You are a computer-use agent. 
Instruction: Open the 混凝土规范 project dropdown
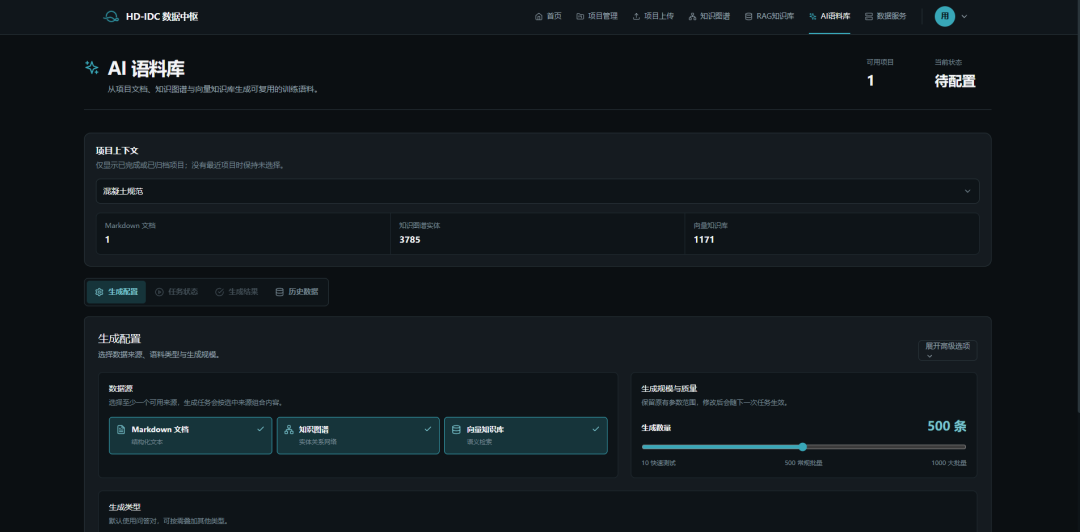tap(537, 192)
